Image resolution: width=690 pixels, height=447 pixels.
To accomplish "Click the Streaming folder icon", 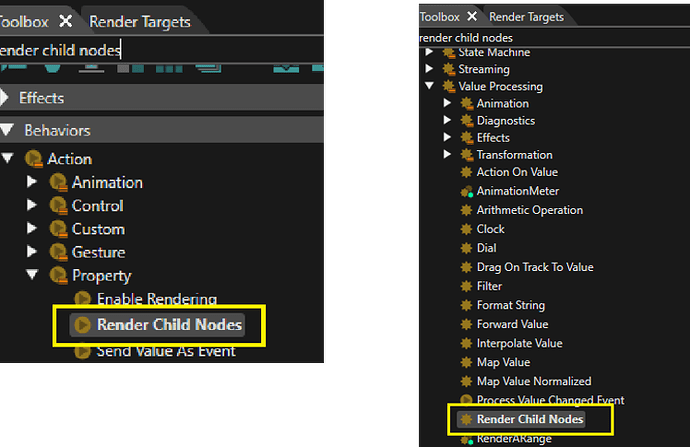I will [448, 69].
